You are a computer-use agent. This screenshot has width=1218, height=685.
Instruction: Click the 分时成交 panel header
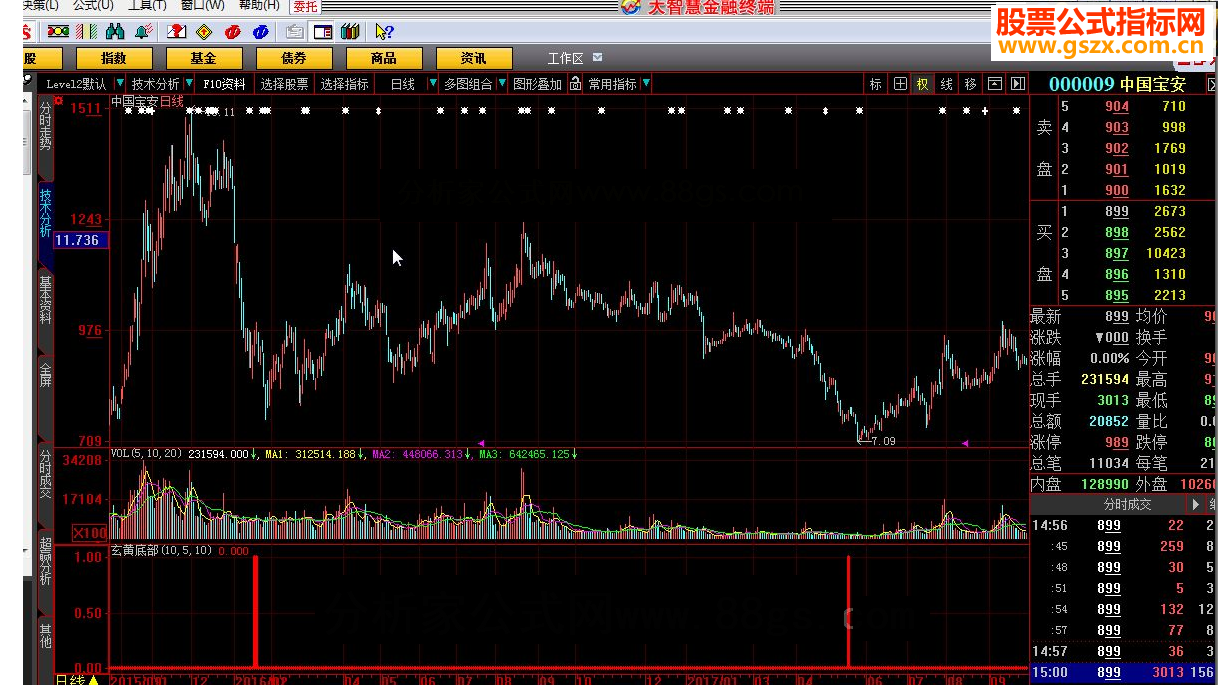(1126, 505)
